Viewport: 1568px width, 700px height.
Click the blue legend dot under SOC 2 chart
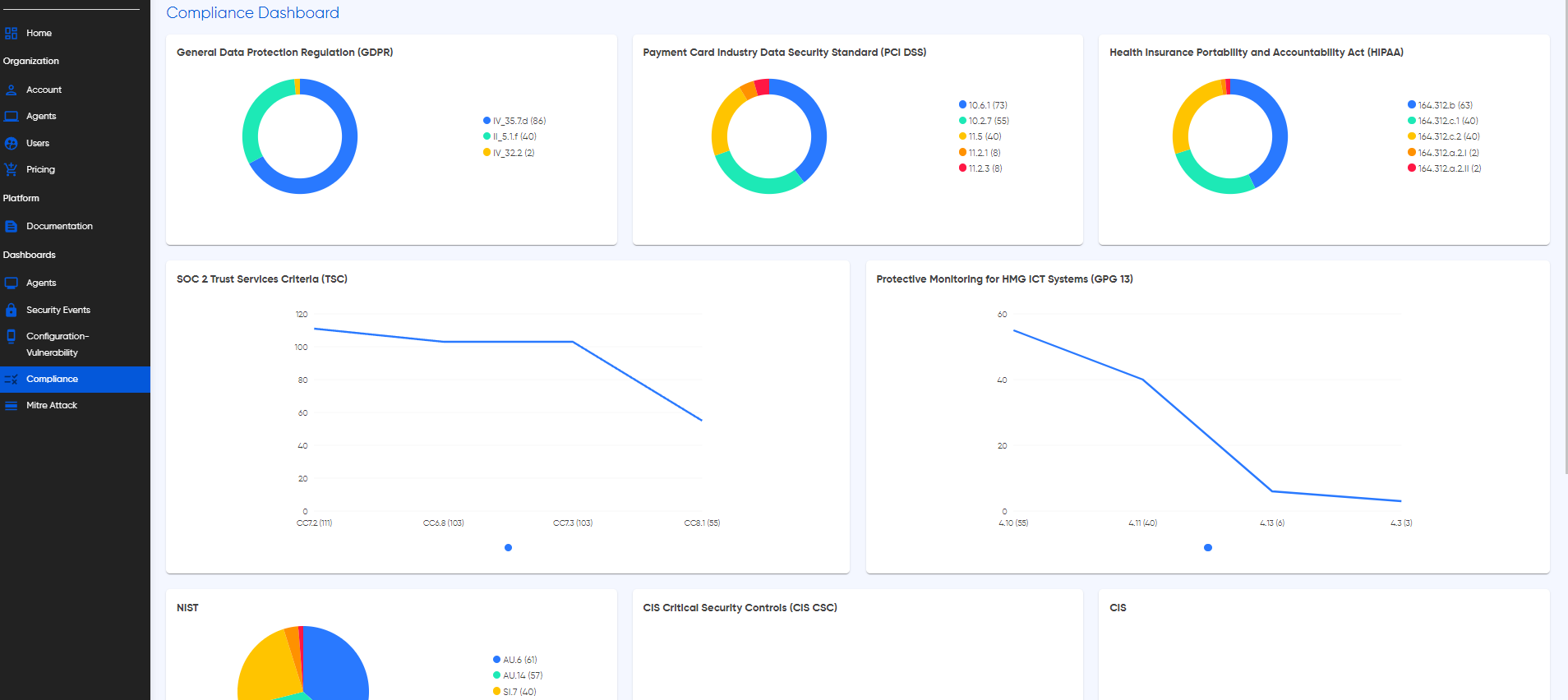(508, 547)
